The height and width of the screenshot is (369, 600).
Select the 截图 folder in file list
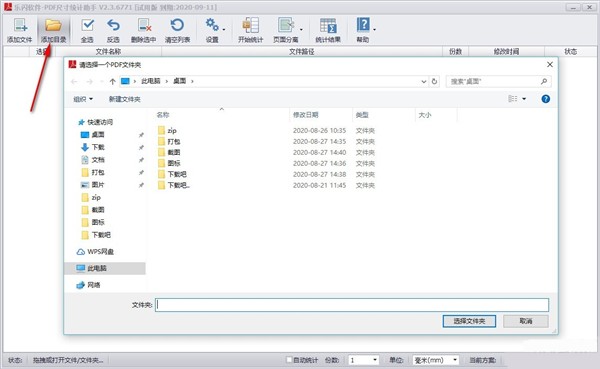click(174, 152)
